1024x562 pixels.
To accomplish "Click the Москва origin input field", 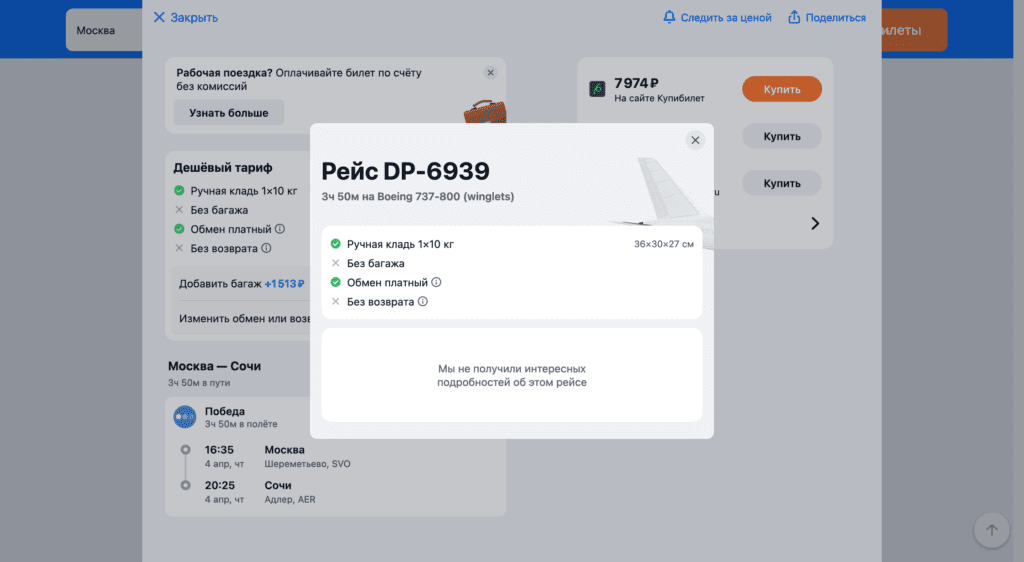I will 104,30.
